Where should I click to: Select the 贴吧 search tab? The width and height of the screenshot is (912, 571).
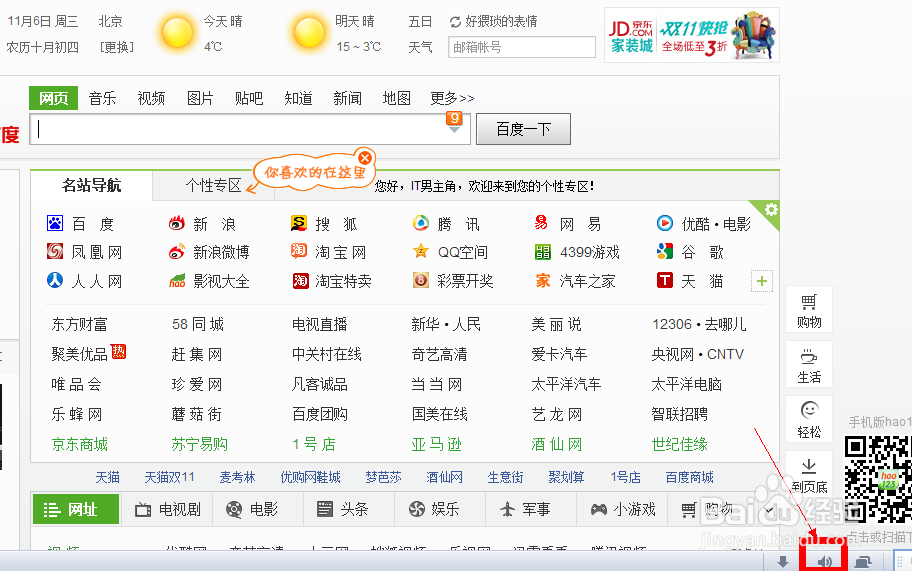click(249, 98)
